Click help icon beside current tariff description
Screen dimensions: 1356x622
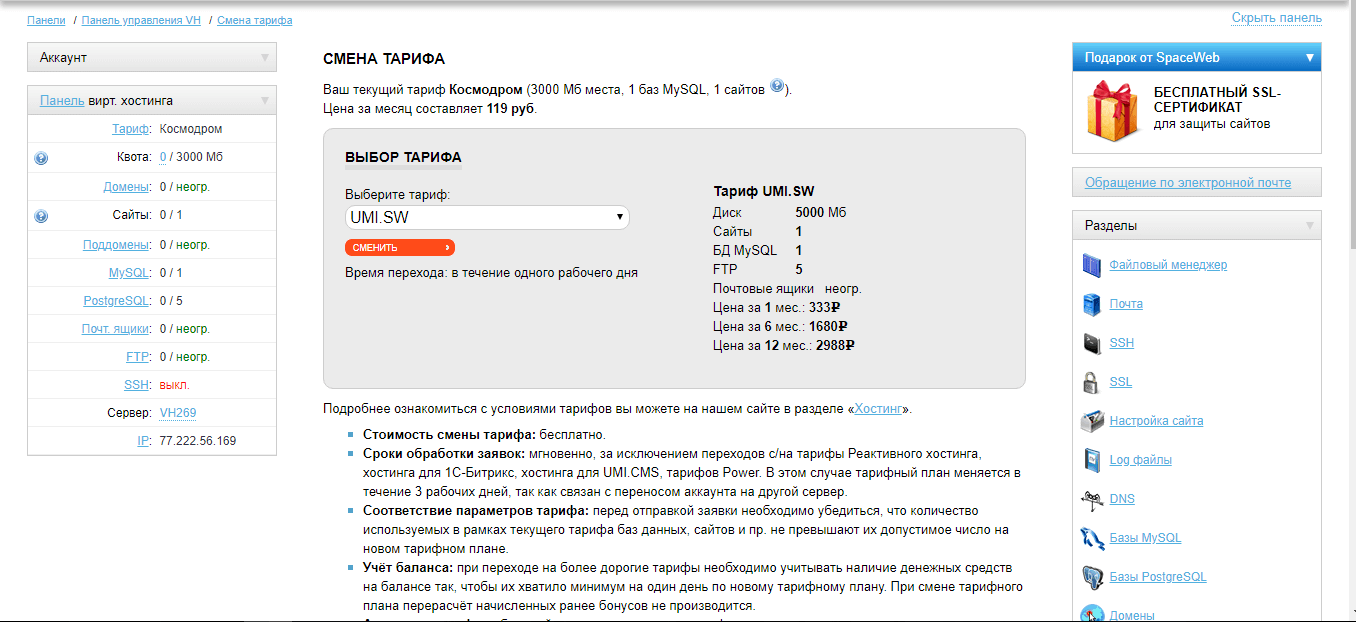tap(777, 88)
